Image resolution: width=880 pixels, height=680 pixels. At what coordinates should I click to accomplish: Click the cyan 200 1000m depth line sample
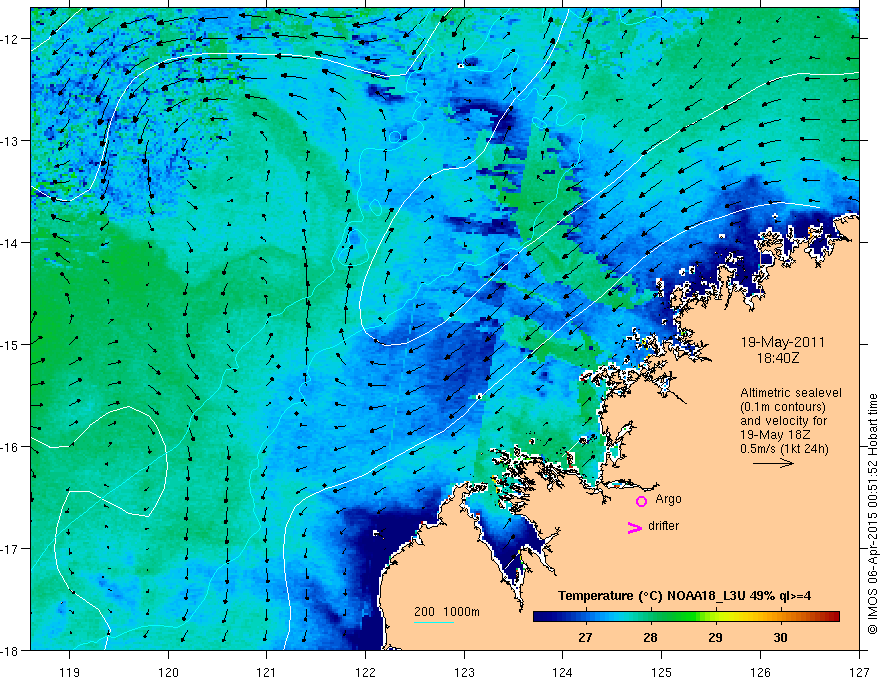[x=434, y=622]
